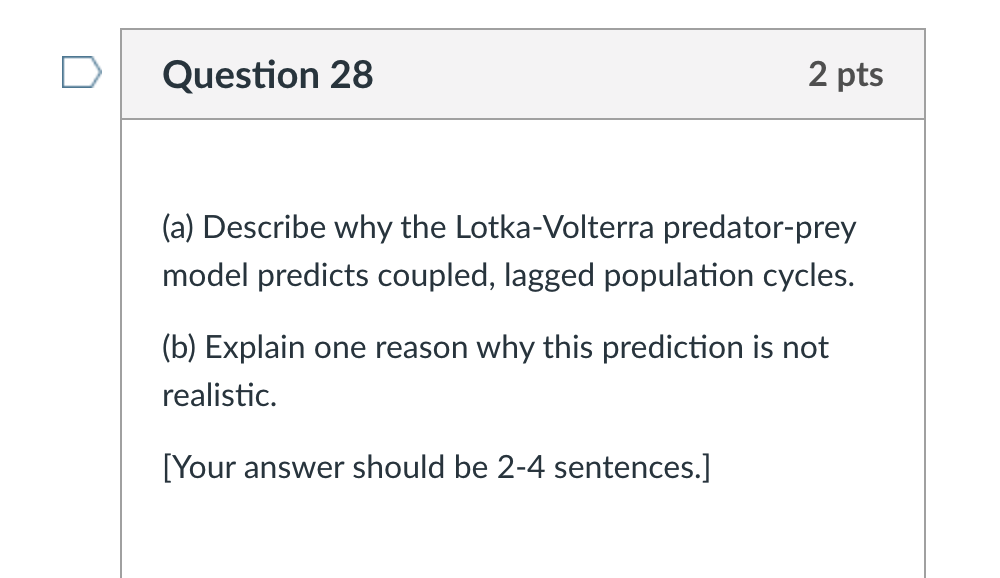The width and height of the screenshot is (1000, 578).
Task: Click the bracketed sentence-length instruction
Action: pos(436,468)
